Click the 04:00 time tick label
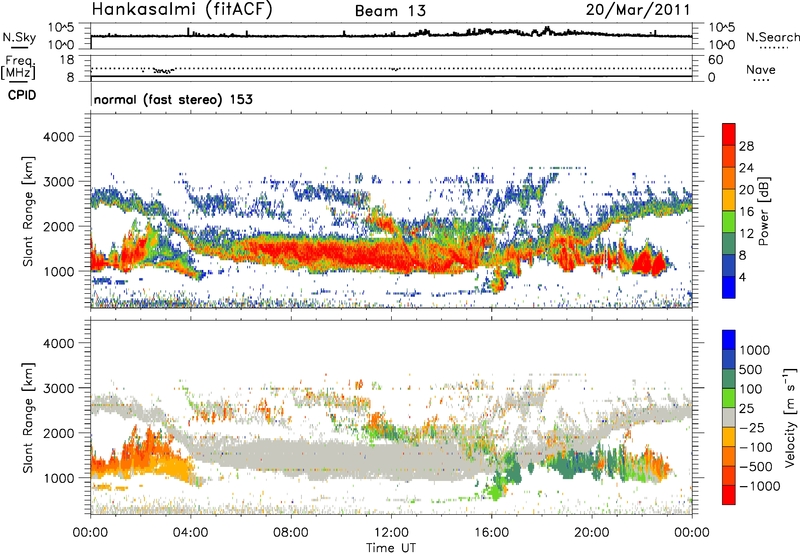This screenshot has height=554, width=800. tap(190, 533)
